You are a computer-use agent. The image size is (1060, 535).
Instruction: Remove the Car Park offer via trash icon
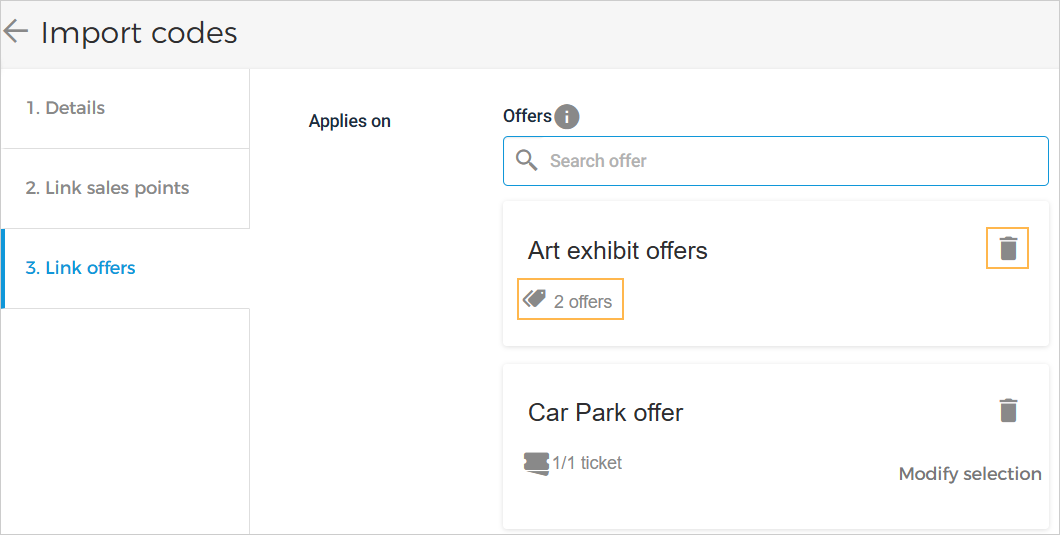pyautogui.click(x=1008, y=410)
